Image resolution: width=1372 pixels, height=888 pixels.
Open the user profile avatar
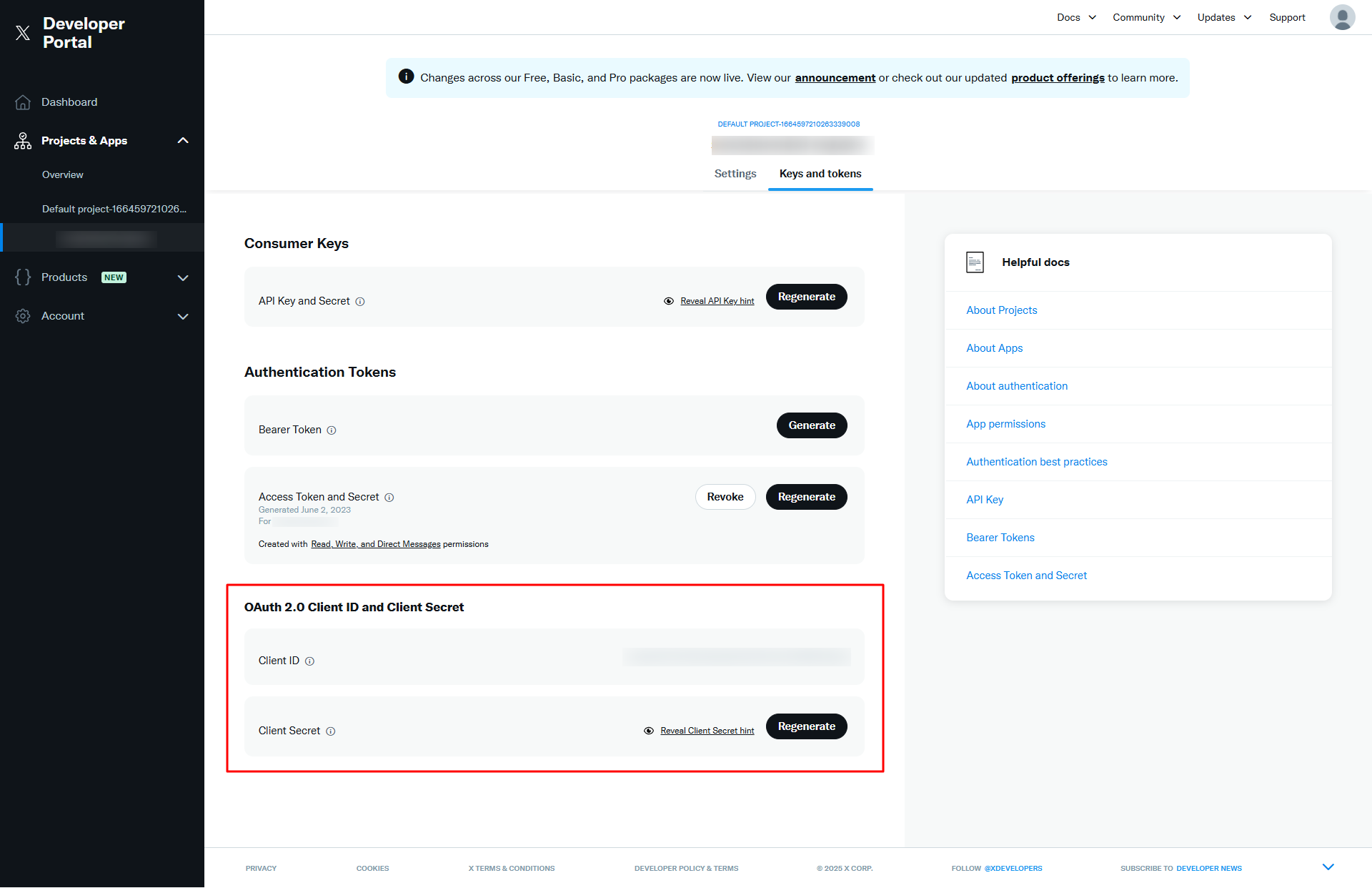click(x=1342, y=17)
